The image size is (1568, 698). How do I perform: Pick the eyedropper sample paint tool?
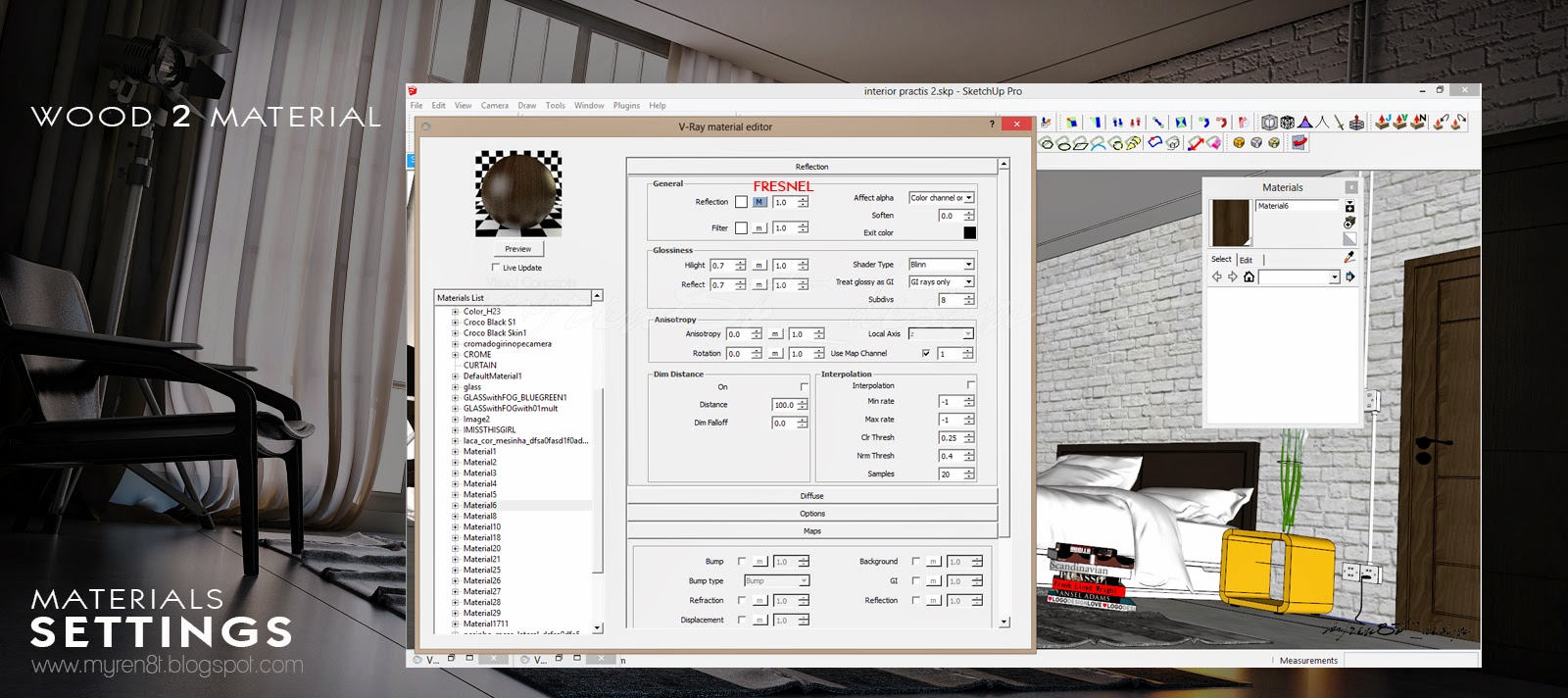[1349, 257]
